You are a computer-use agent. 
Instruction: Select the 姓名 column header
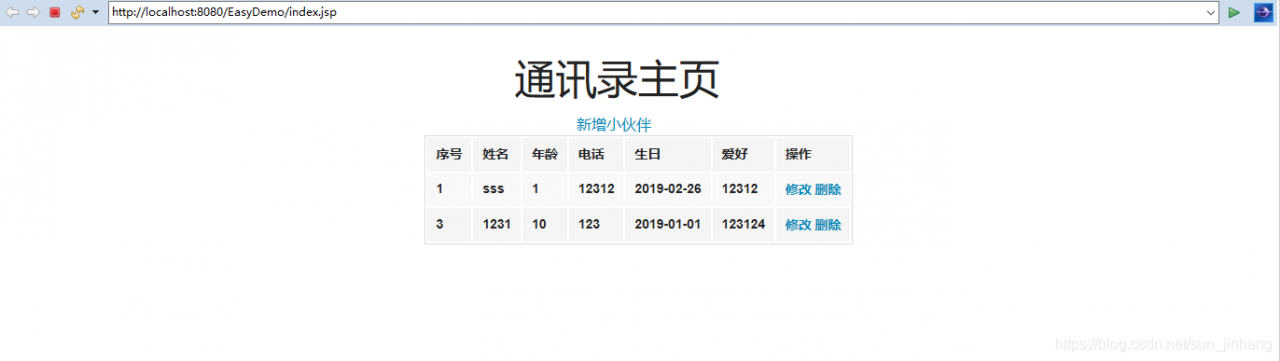point(496,154)
